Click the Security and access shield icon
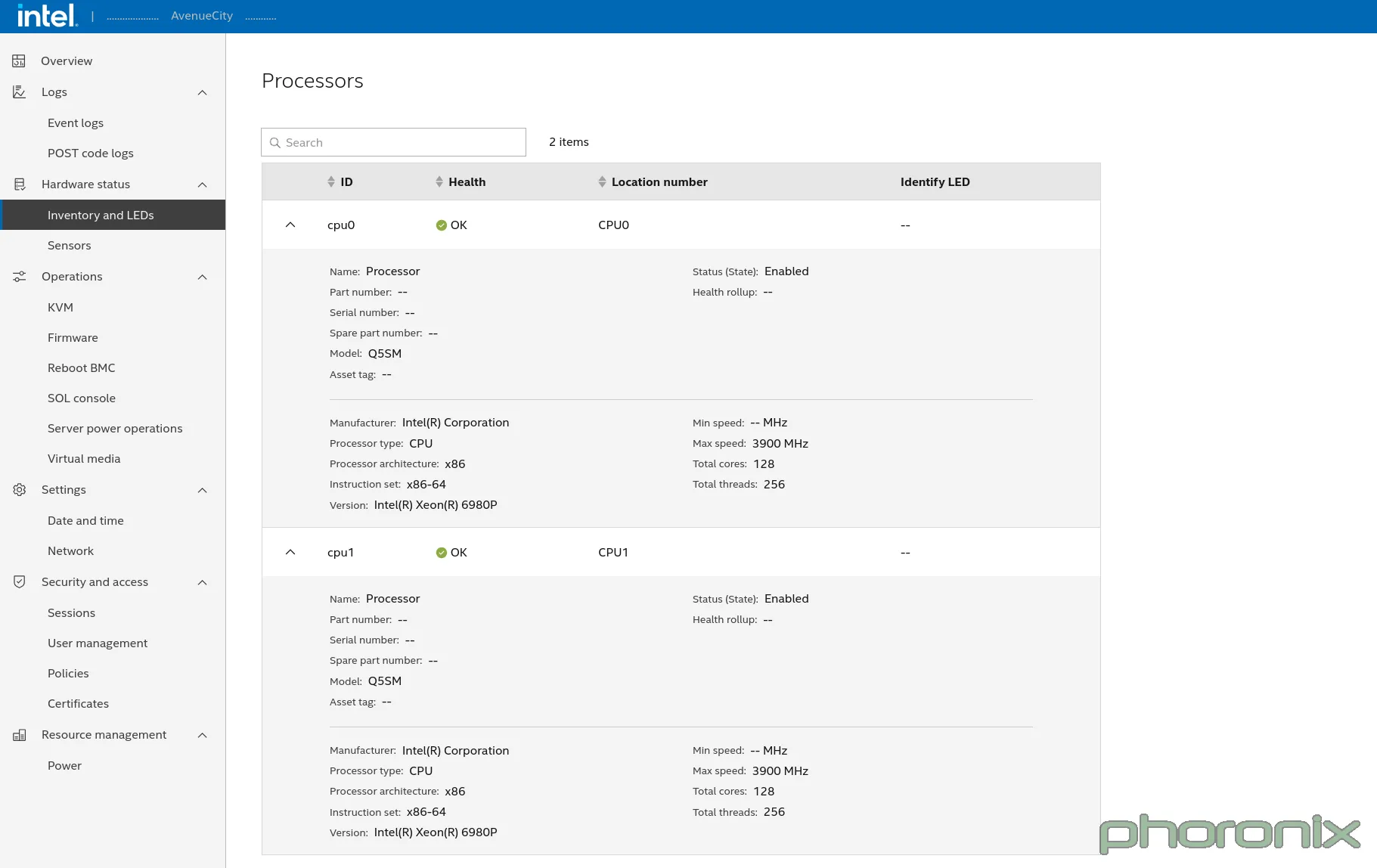1377x868 pixels. tap(18, 581)
